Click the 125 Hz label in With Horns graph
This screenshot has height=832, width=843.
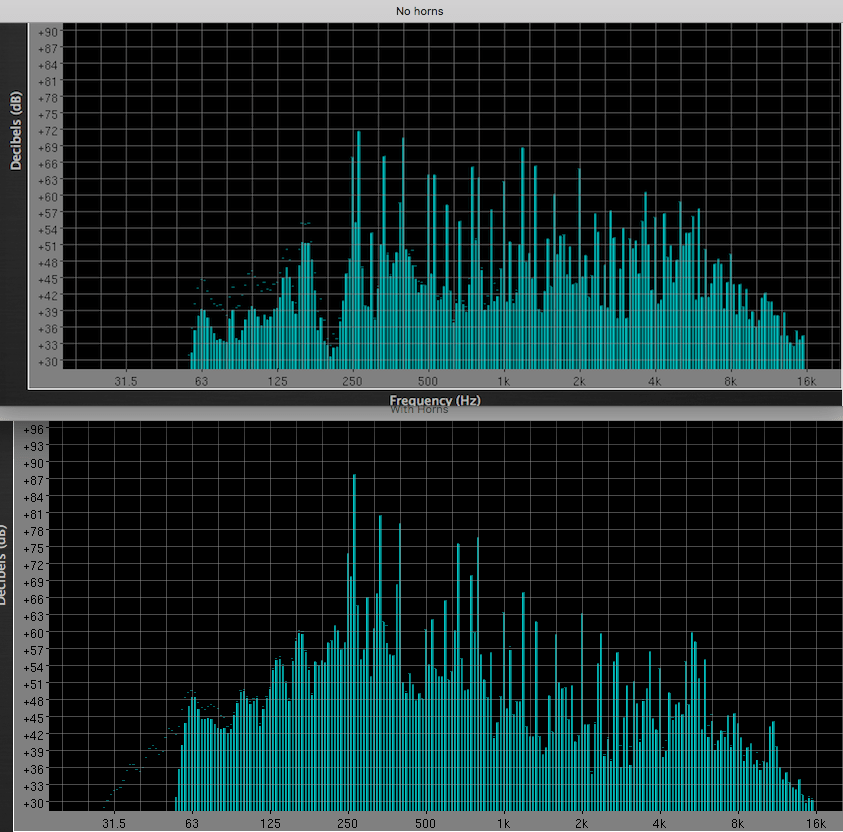click(x=270, y=823)
